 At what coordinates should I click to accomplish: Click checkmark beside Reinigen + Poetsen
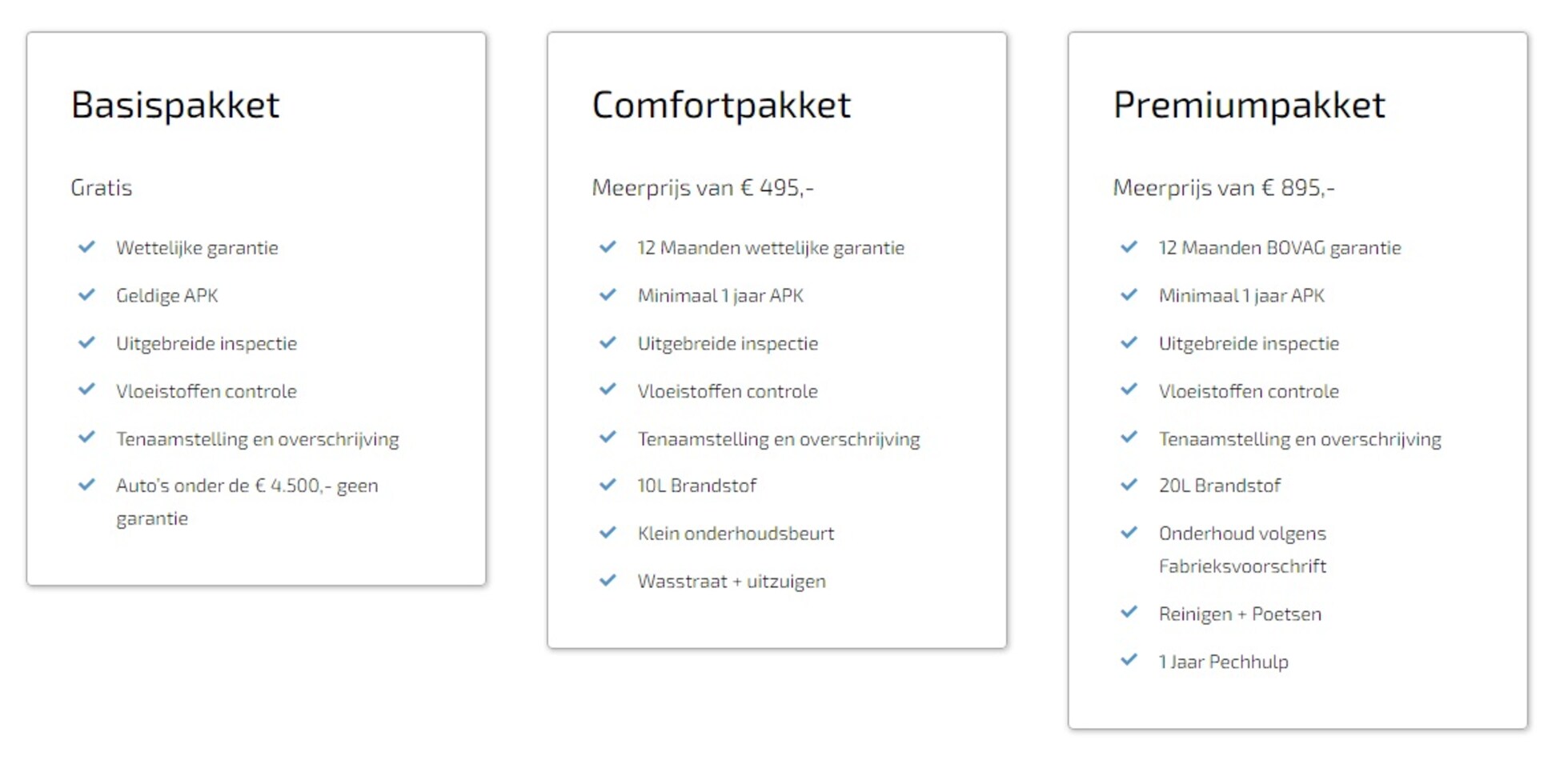[x=1129, y=614]
